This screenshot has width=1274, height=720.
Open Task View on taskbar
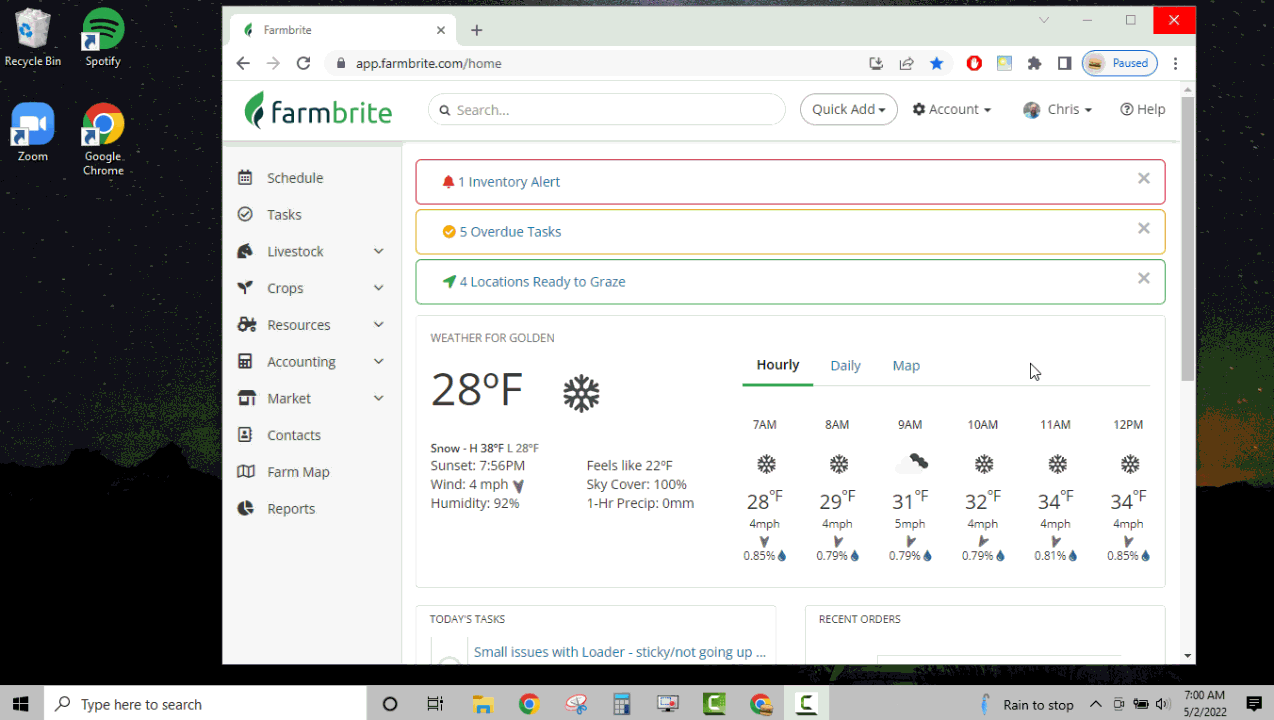click(x=435, y=704)
